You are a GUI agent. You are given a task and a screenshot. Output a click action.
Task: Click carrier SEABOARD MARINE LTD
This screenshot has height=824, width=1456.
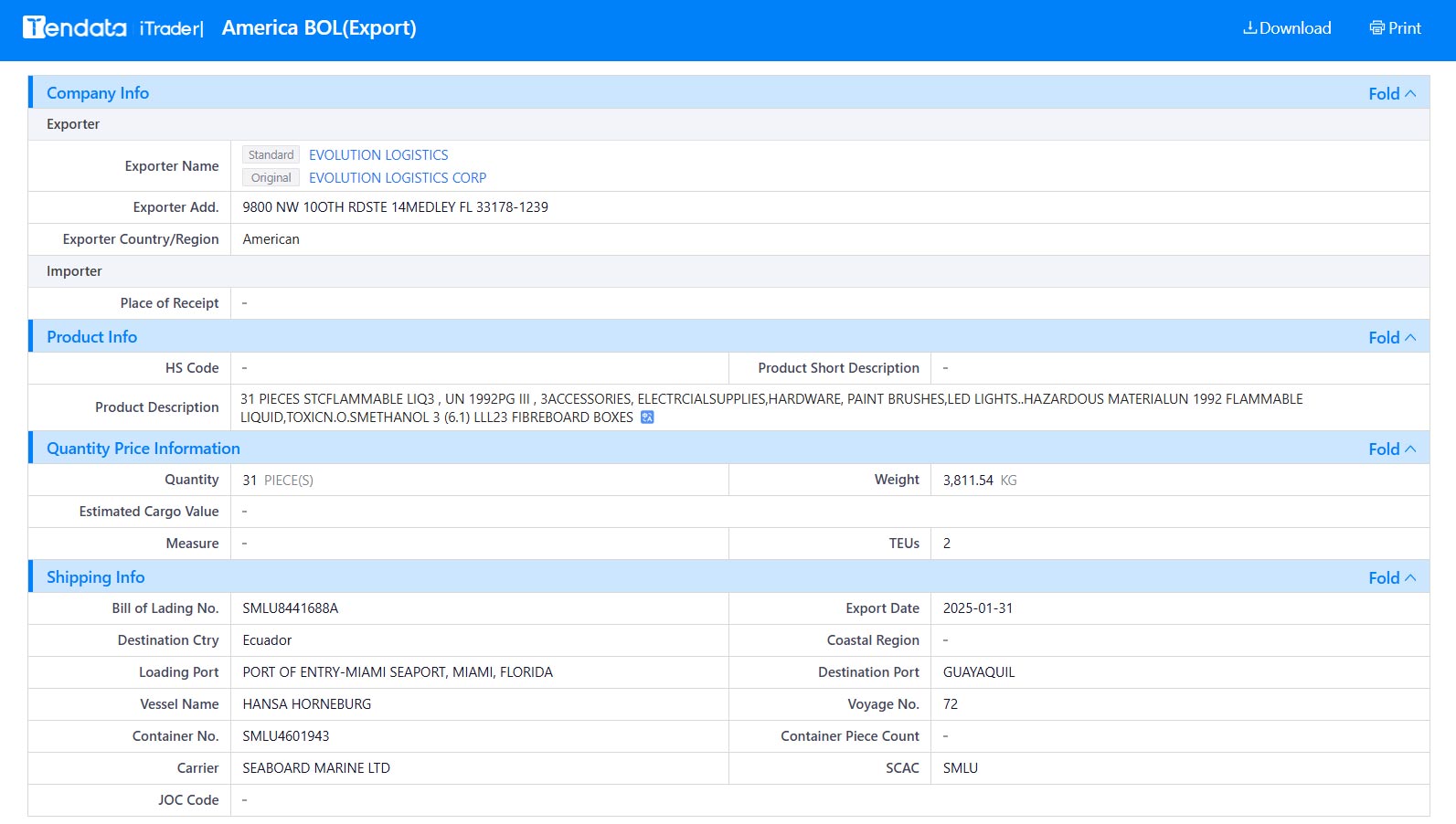(x=316, y=768)
